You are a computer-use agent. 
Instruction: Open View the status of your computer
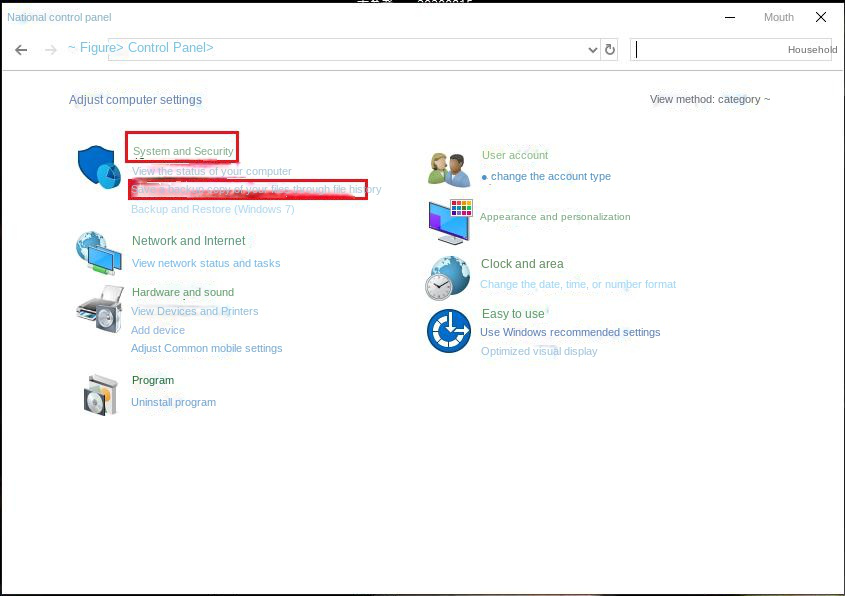pos(211,171)
